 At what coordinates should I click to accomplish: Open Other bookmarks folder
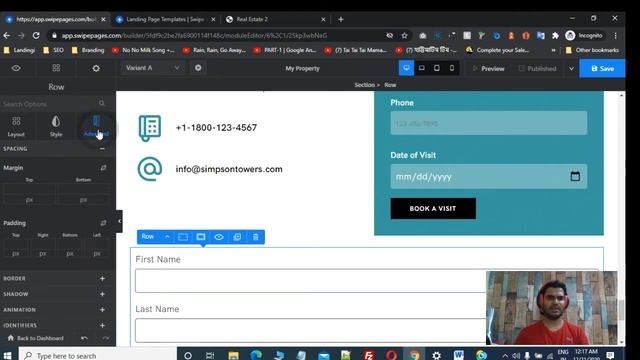coord(592,50)
